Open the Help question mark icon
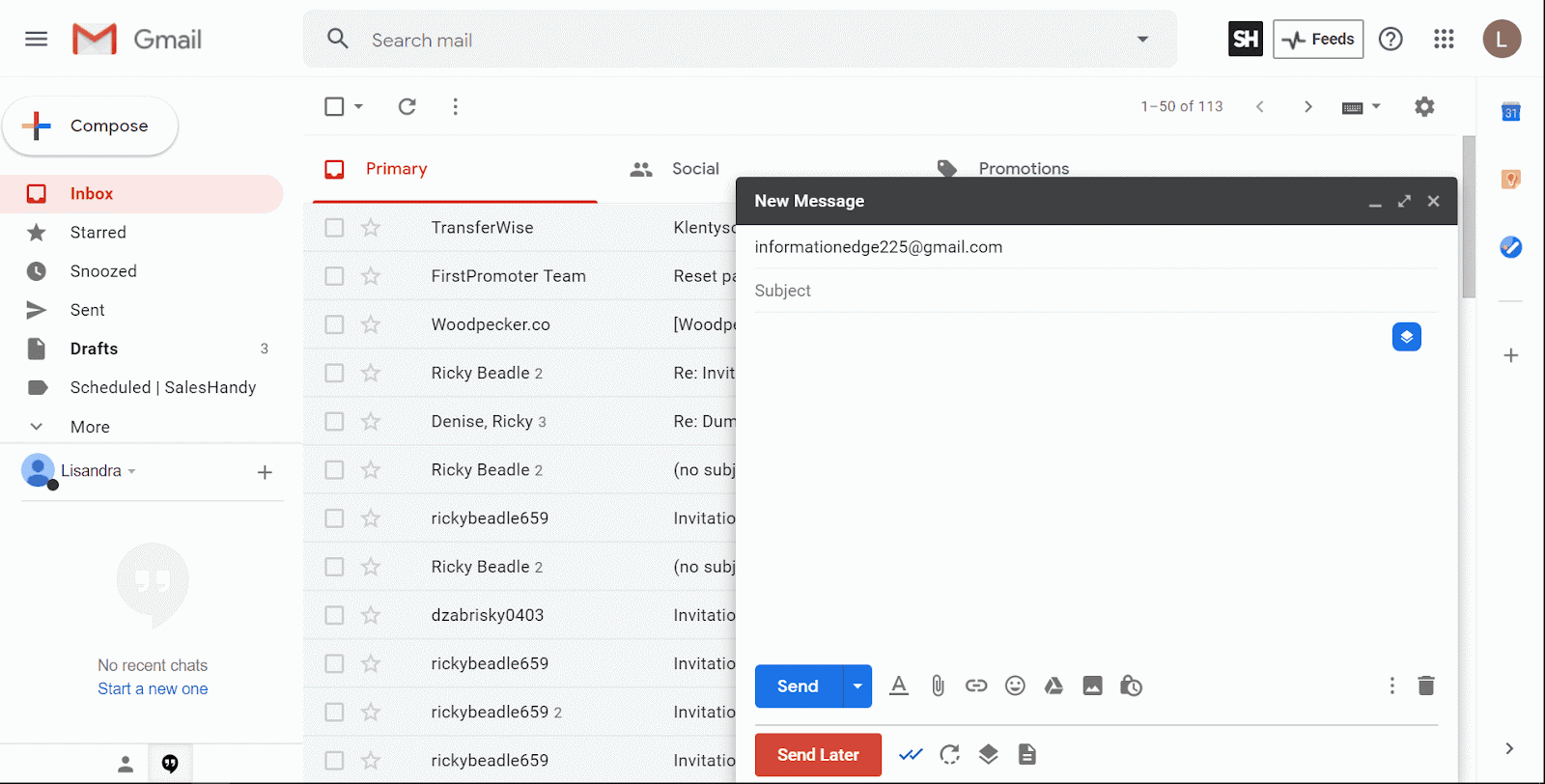Screen dimensions: 1545x784 1390,39
